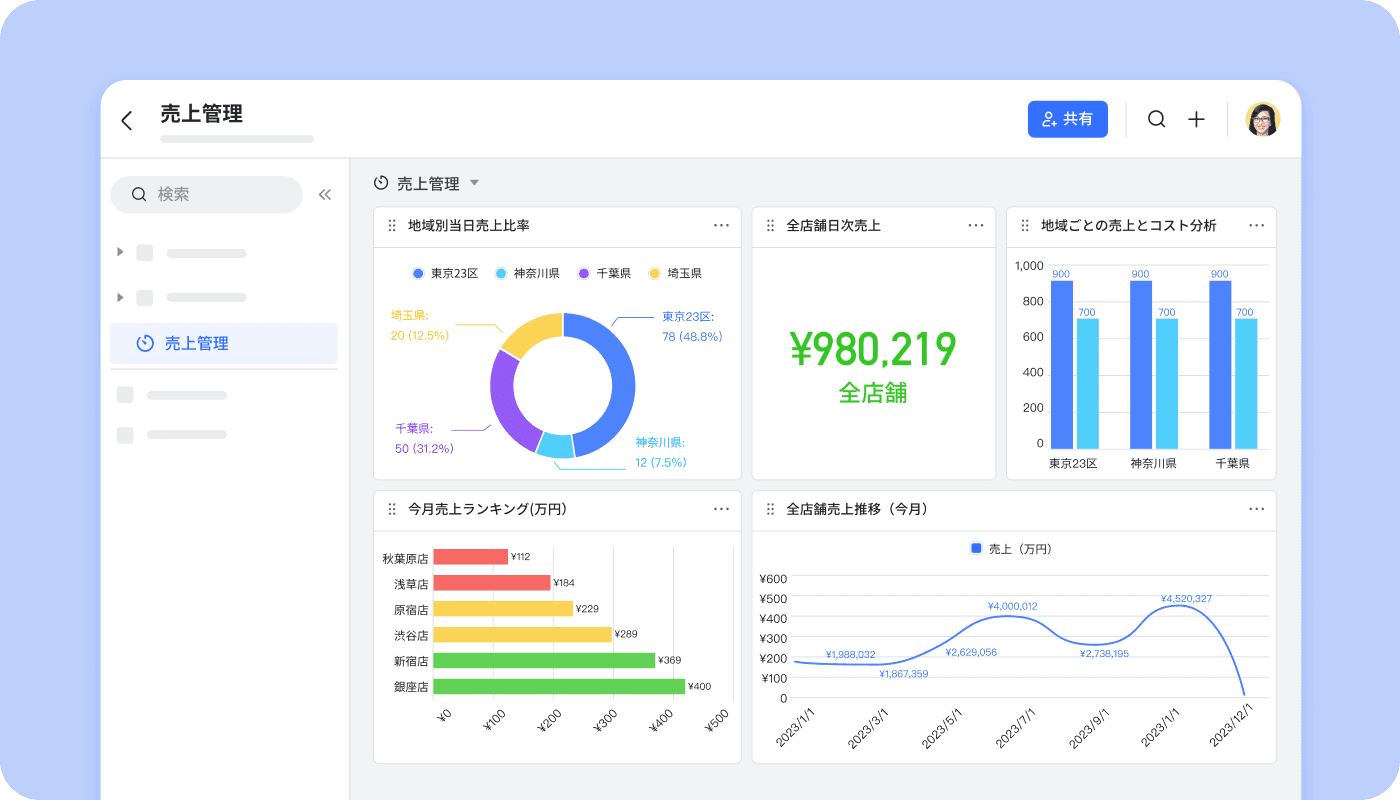This screenshot has width=1400, height=800.
Task: Open more options of 今月売上ランキング card
Action: 721,508
